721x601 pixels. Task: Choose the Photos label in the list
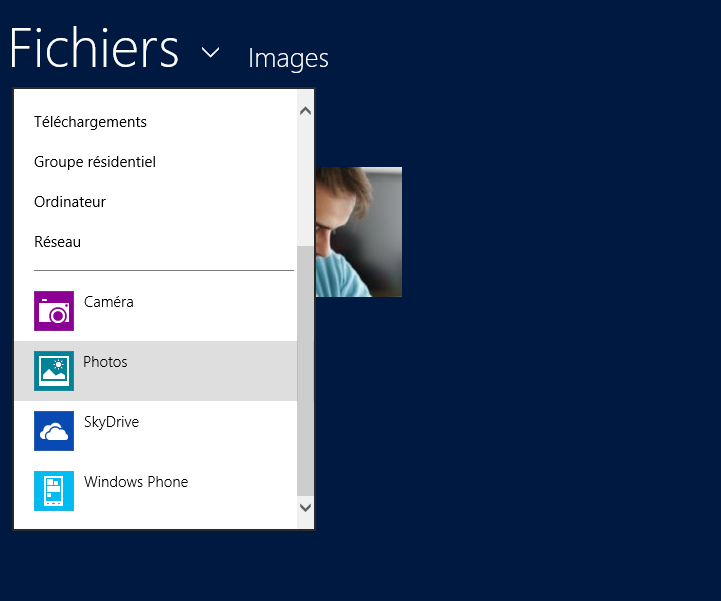click(x=106, y=362)
